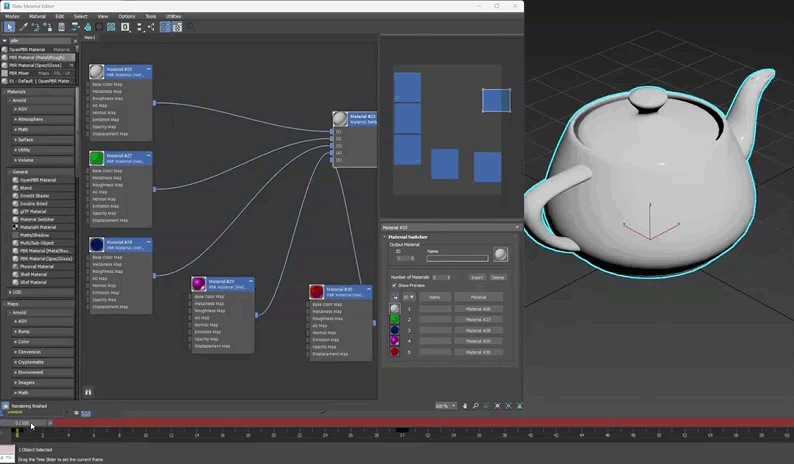Screen dimensions: 794x464
Task: Select the green preview swatch for ID 2
Action: [394, 320]
